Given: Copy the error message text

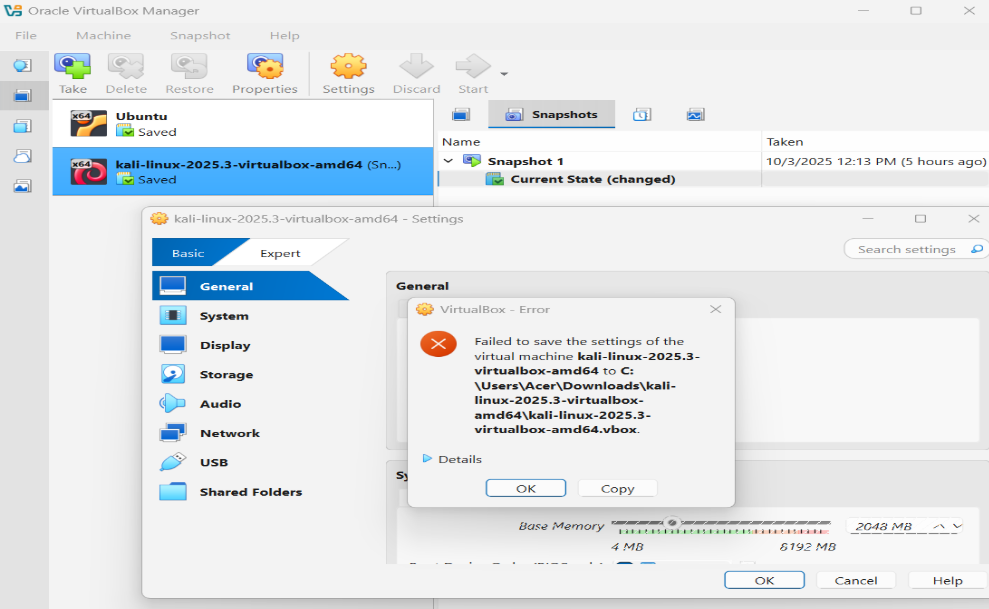Looking at the screenshot, I should coord(617,489).
